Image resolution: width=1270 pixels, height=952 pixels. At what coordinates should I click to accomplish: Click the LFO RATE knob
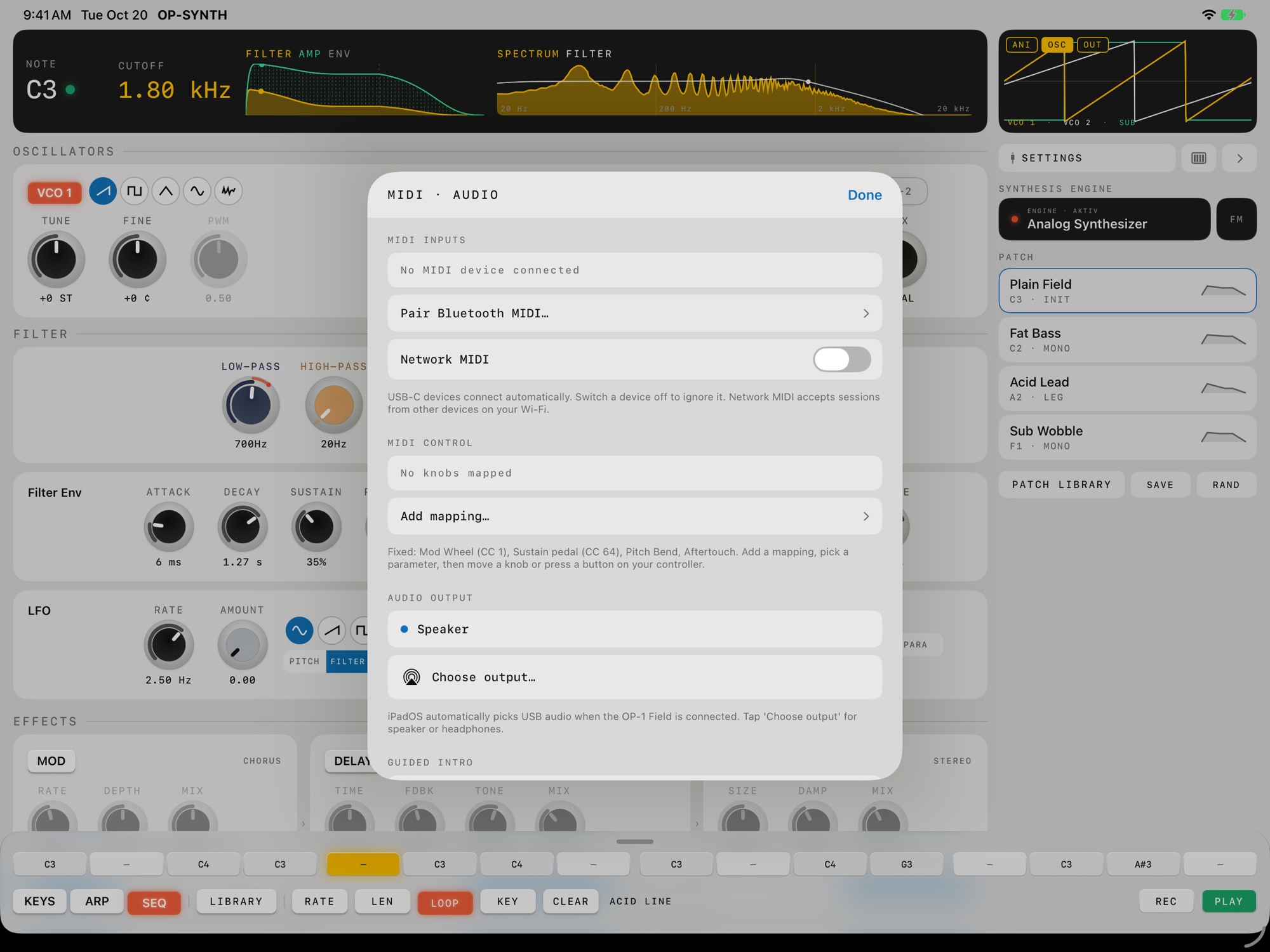(x=168, y=645)
